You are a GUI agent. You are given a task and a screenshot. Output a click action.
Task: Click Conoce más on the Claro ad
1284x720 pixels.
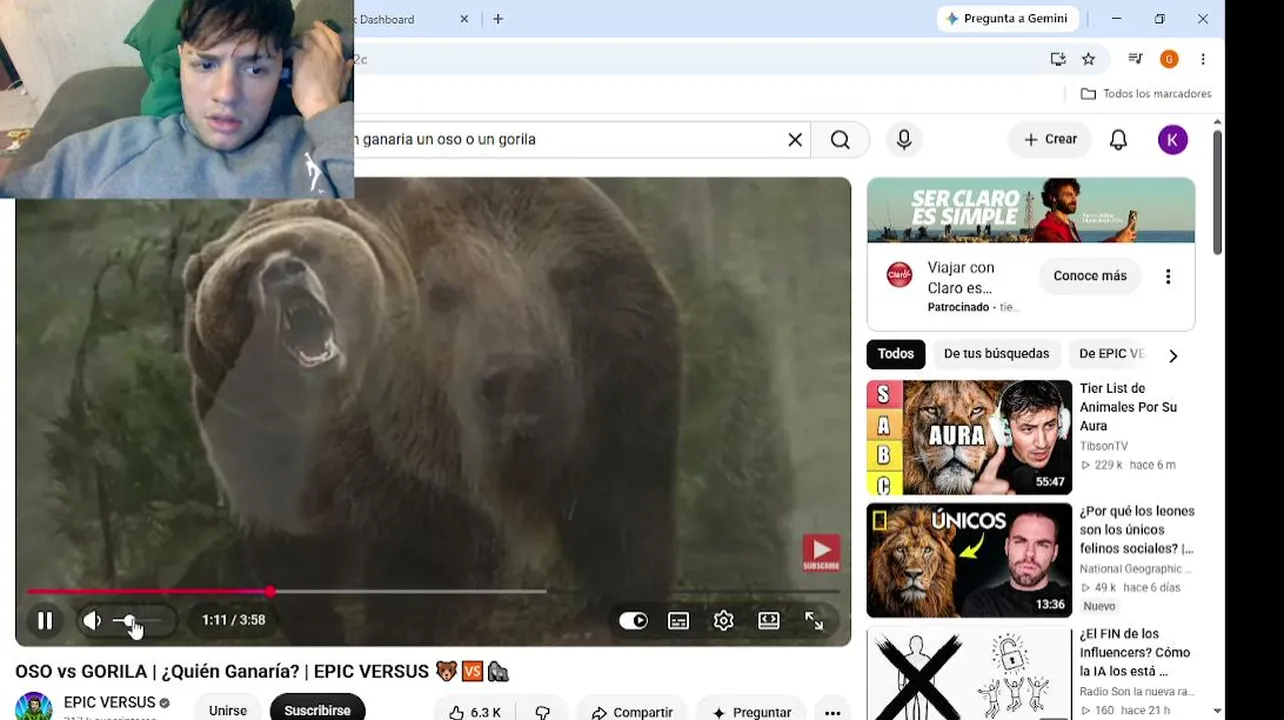coord(1090,276)
